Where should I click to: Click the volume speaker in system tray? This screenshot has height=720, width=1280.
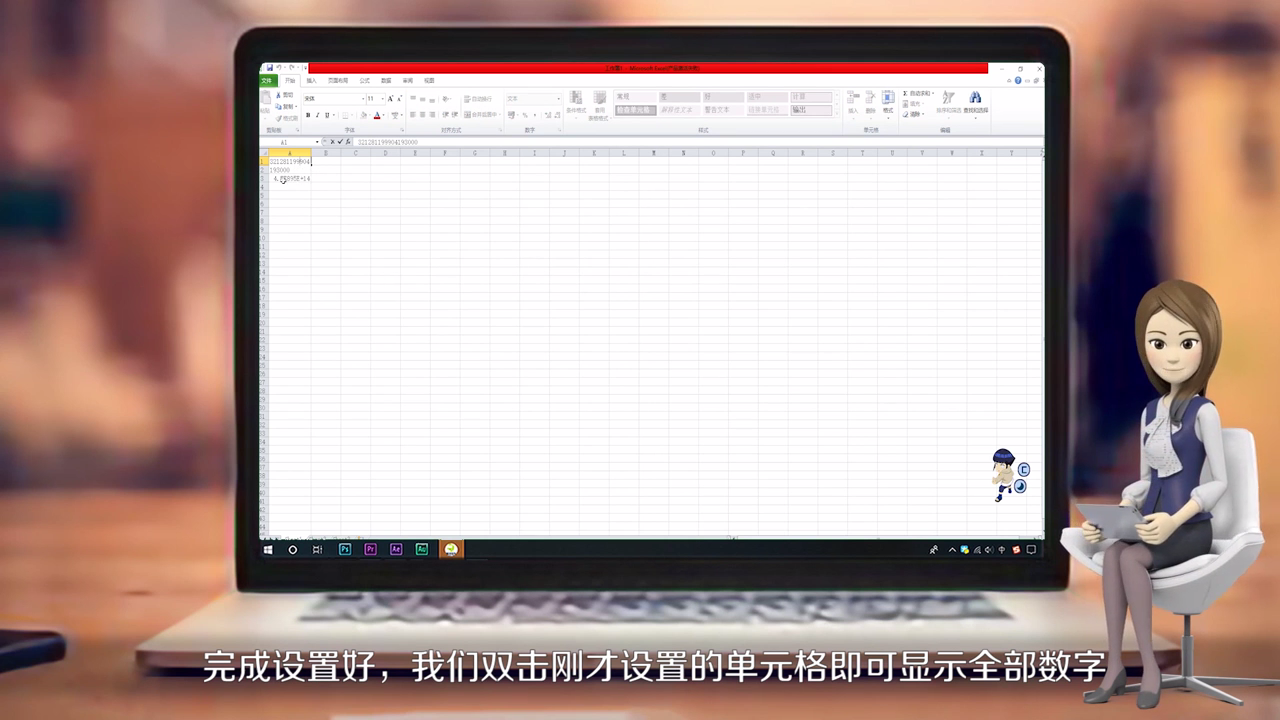pyautogui.click(x=990, y=549)
